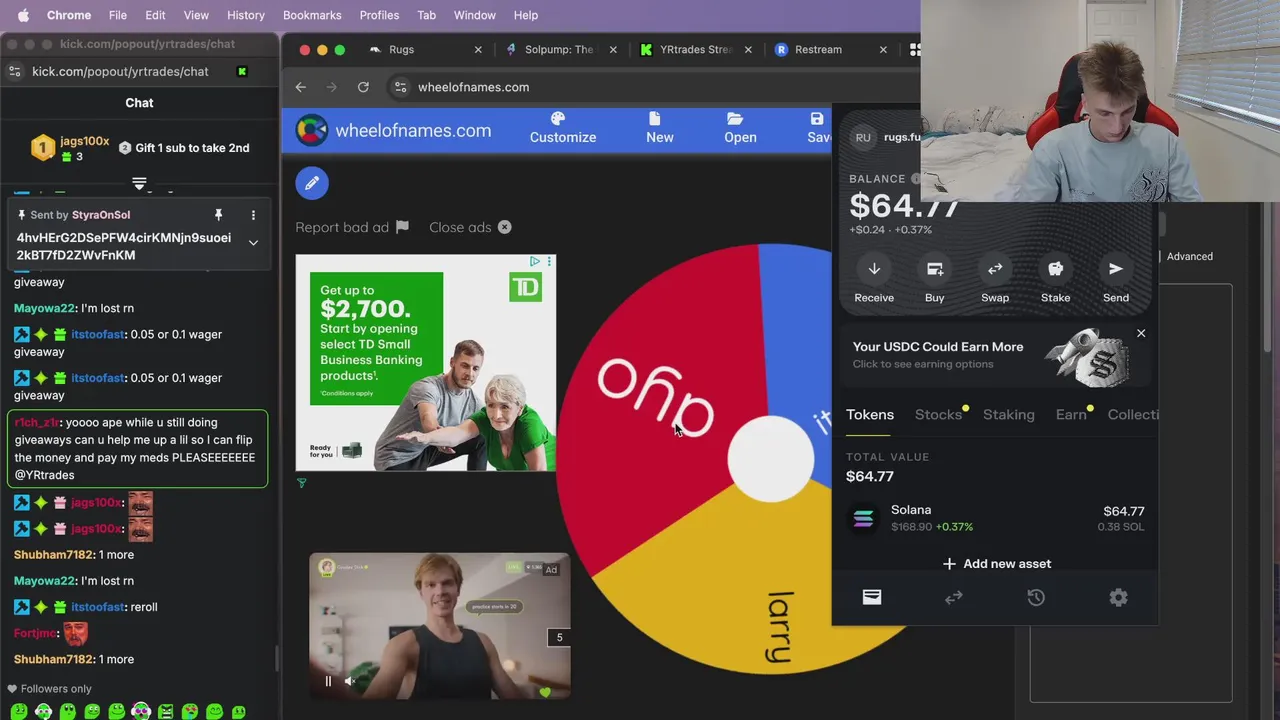Image resolution: width=1280 pixels, height=720 pixels.
Task: Open the Buy card icon in wallet
Action: coord(935,269)
